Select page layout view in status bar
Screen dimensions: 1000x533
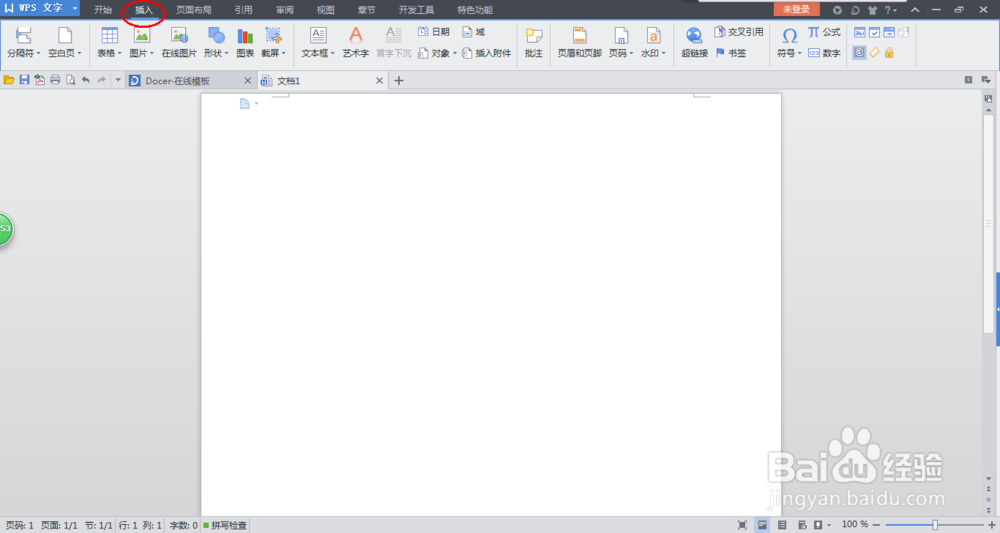tap(762, 525)
